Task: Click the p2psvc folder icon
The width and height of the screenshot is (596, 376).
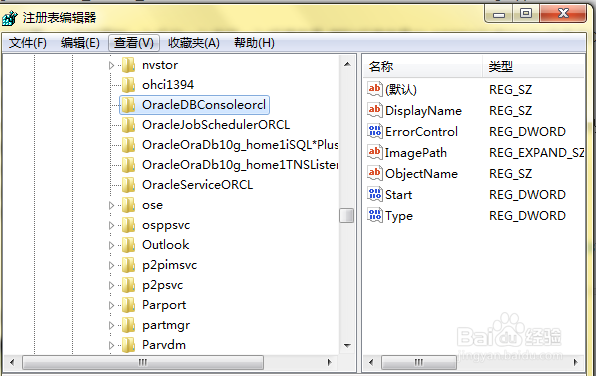Action: pos(128,285)
